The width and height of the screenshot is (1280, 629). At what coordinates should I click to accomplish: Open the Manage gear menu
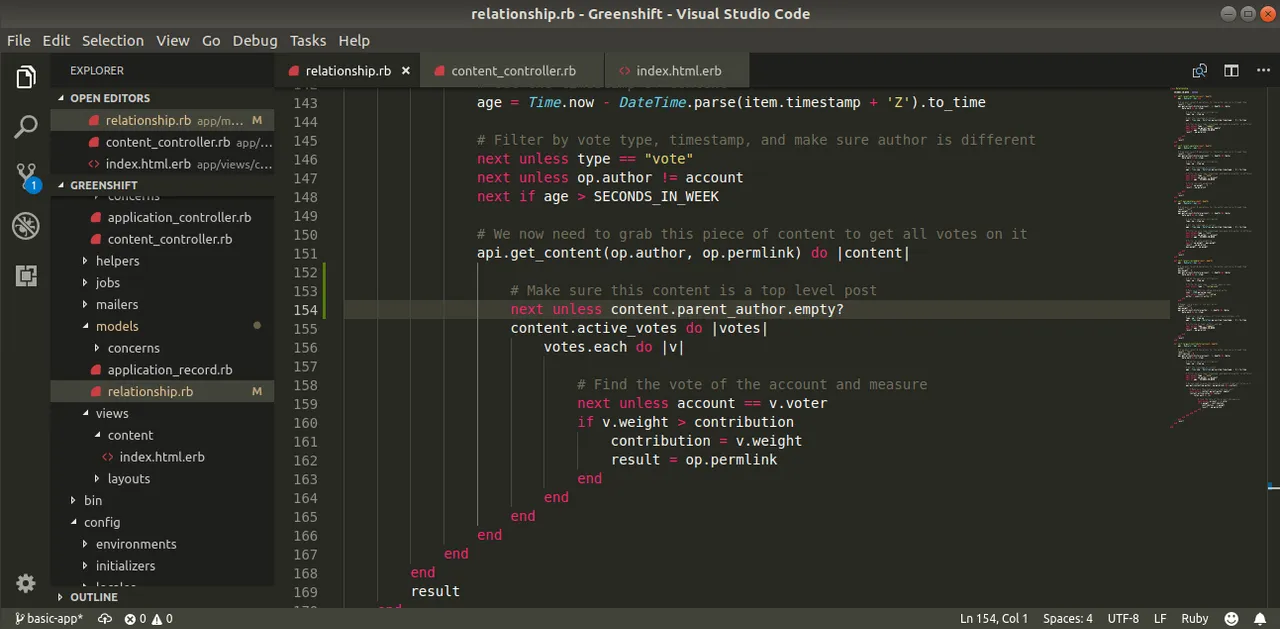[x=26, y=583]
